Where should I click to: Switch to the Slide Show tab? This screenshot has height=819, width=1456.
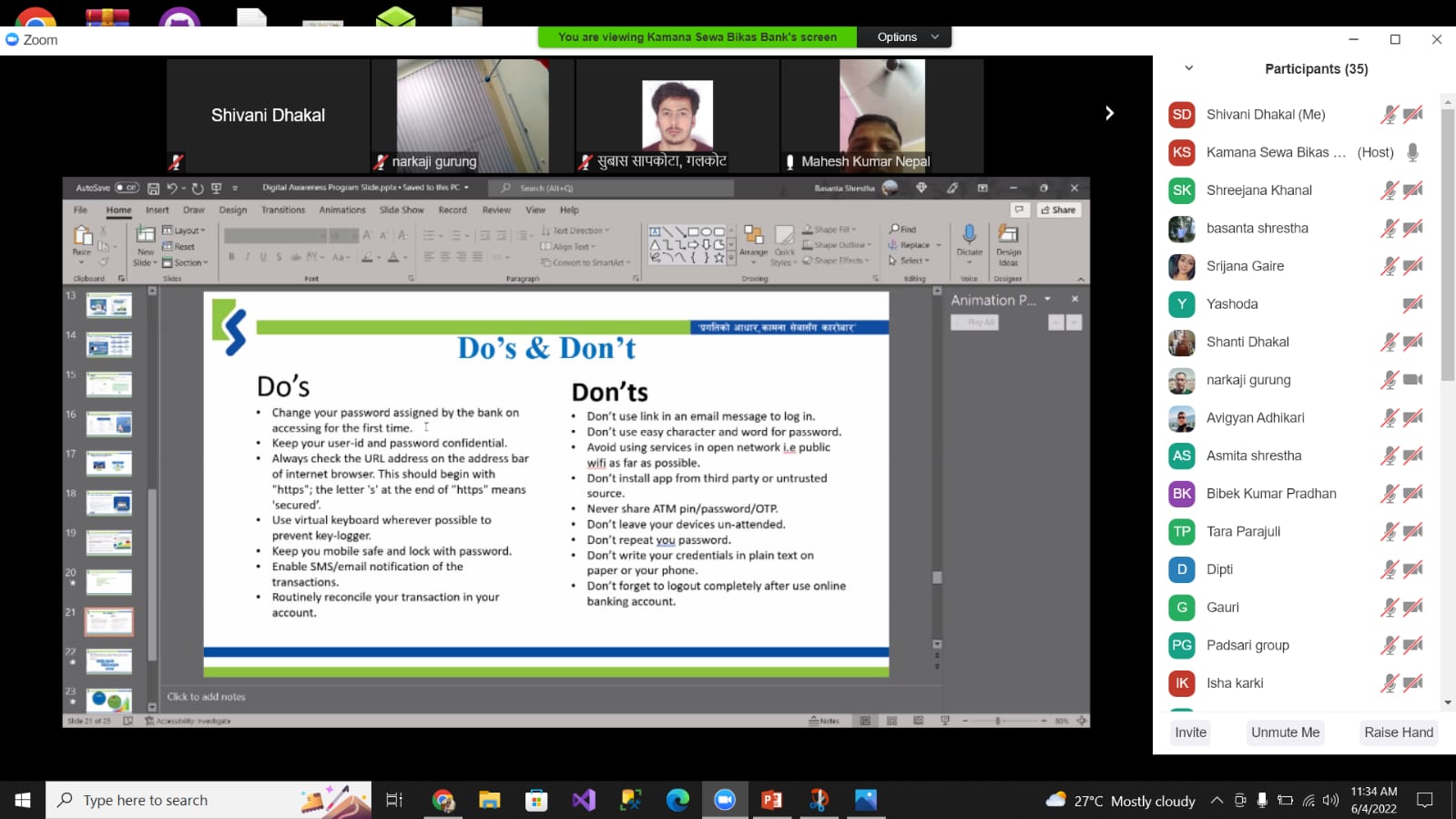tap(402, 210)
